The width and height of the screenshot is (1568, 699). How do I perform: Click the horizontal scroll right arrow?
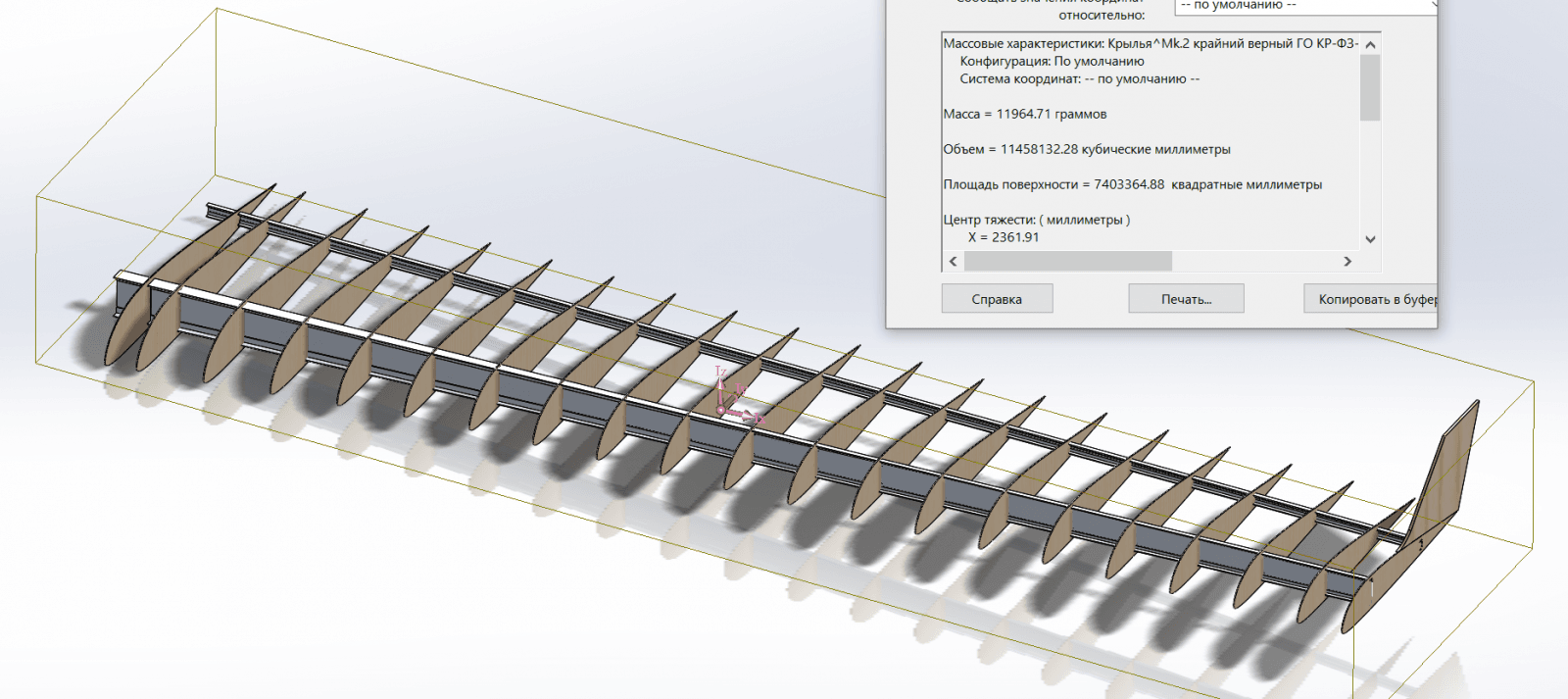1347,262
